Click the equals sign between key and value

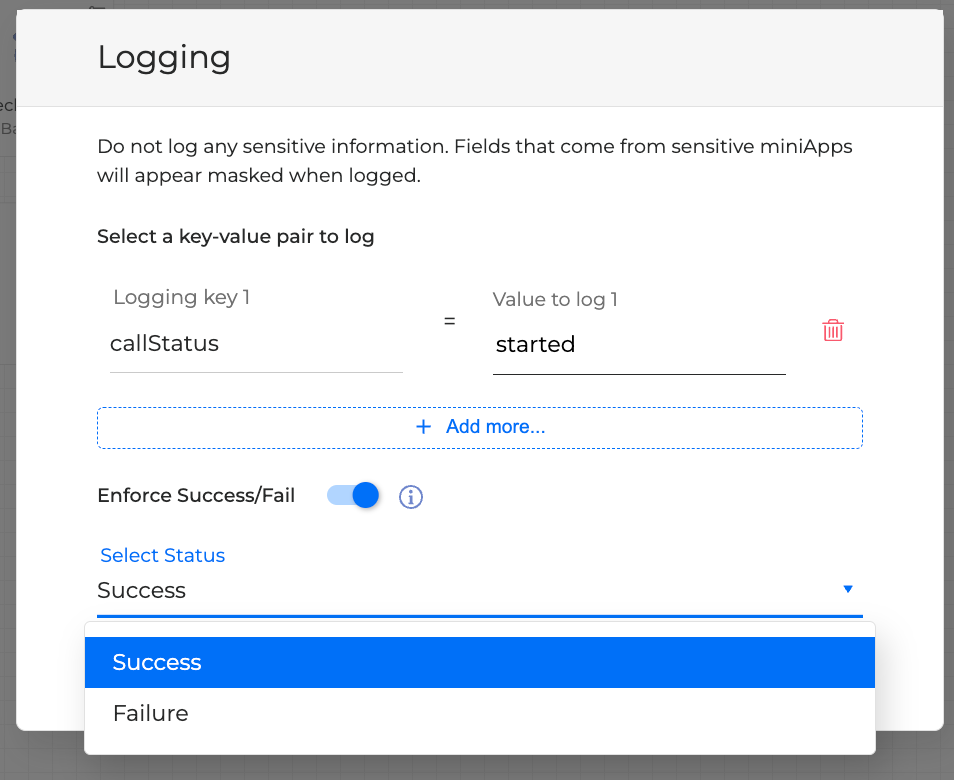point(449,321)
